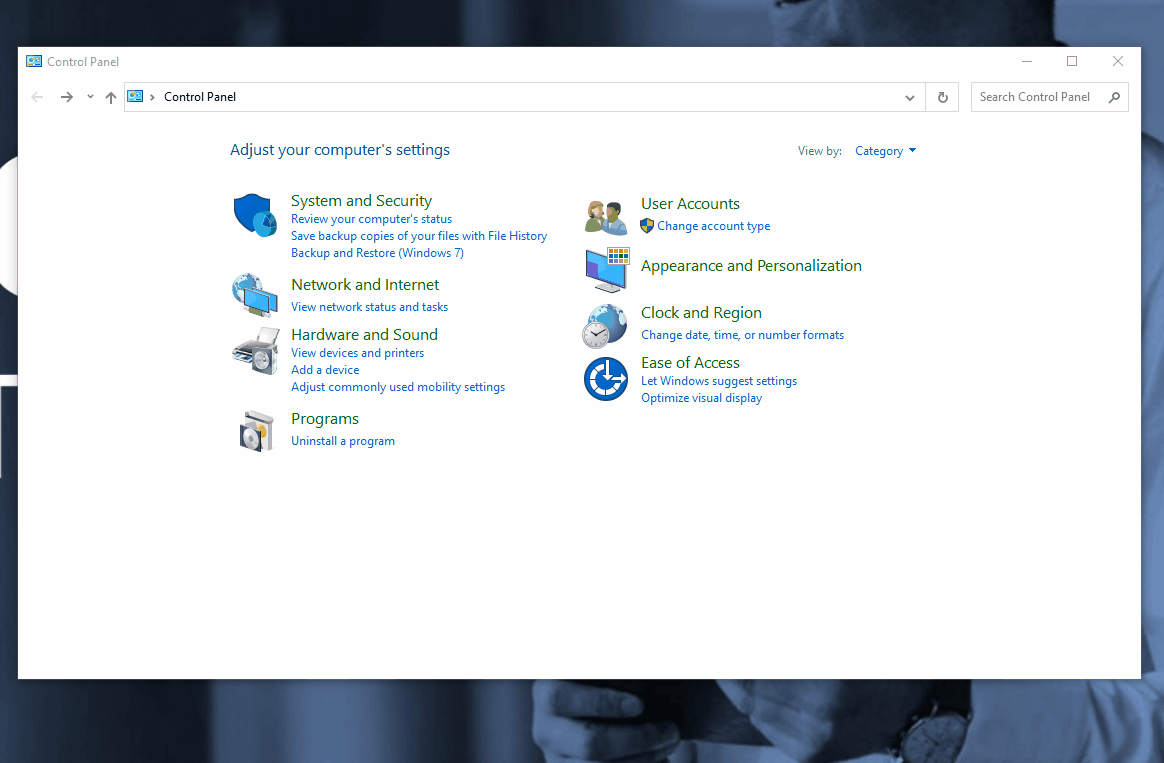Click the User Accounts people icon

pos(606,216)
